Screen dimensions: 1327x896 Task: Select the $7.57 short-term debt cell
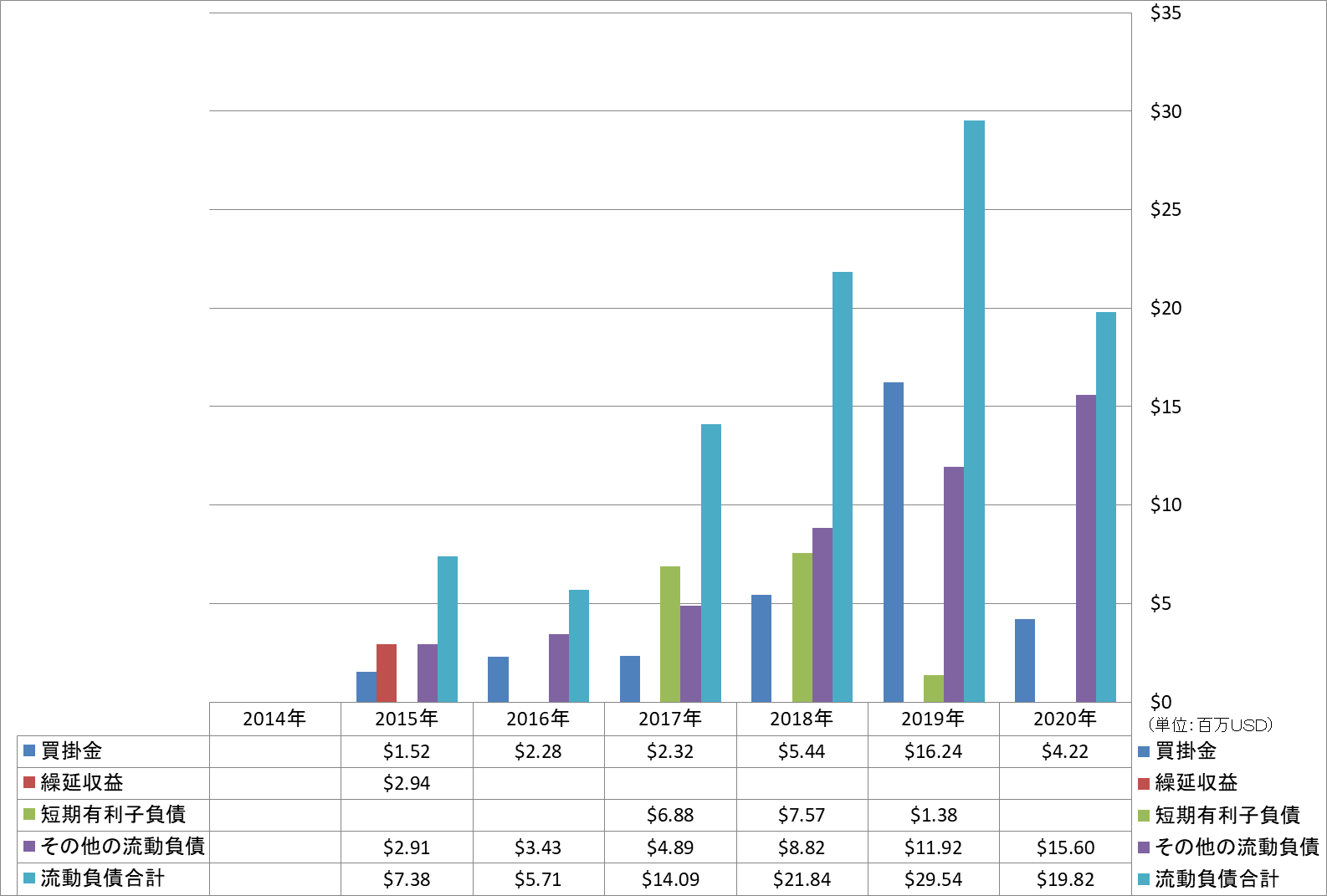point(802,815)
